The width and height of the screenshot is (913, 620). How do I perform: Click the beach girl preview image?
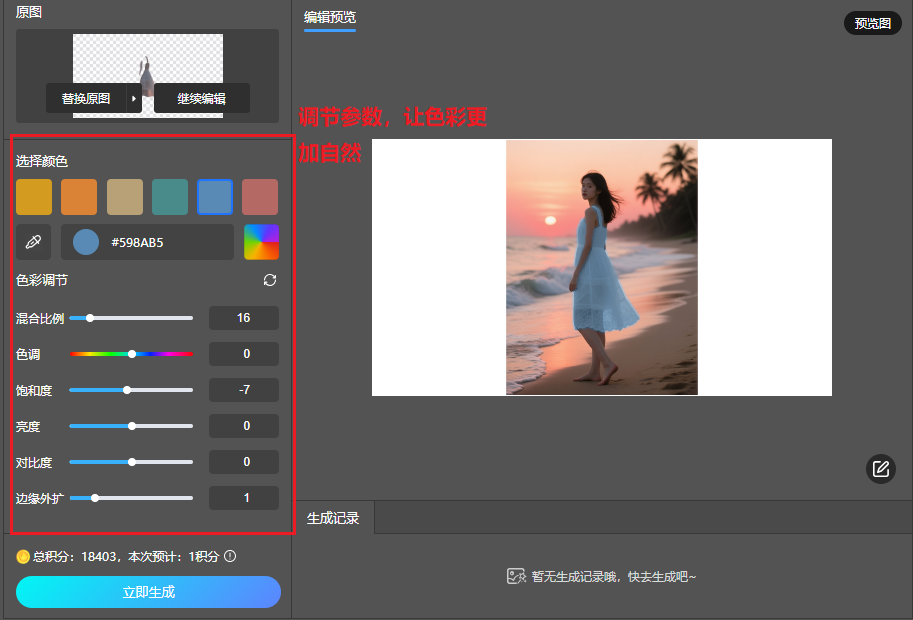click(601, 267)
